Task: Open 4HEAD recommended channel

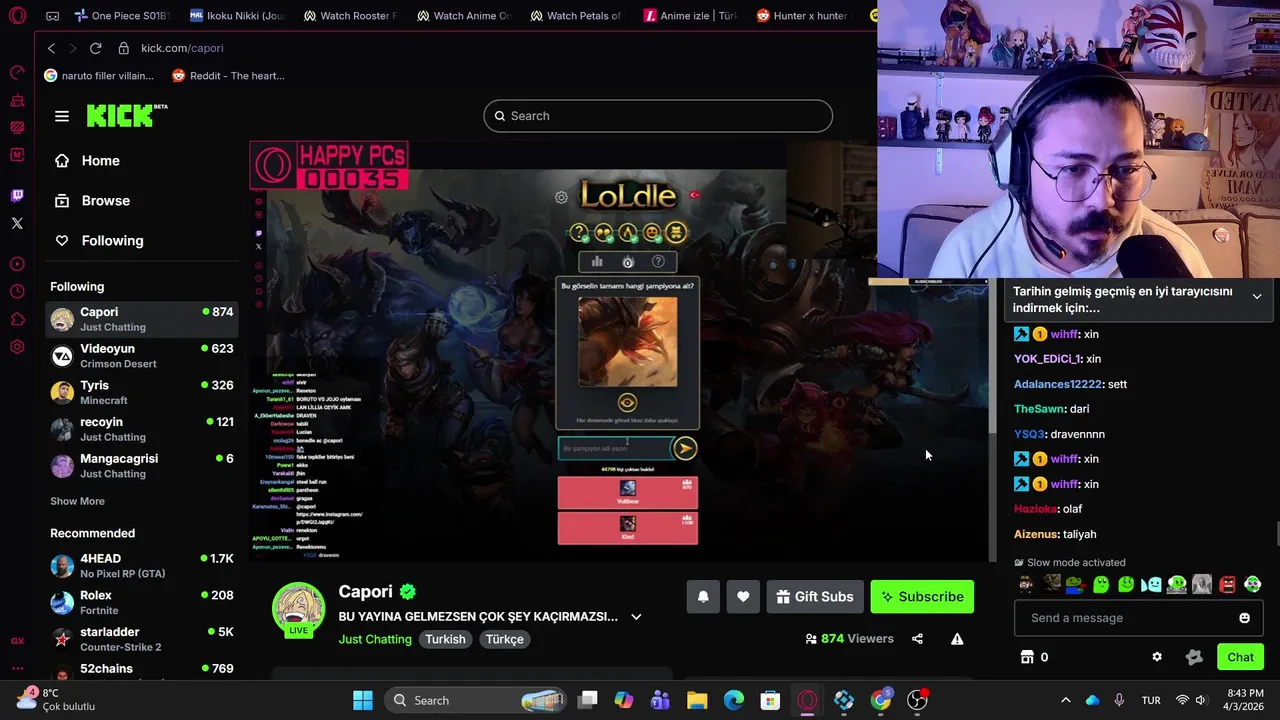Action: point(142,566)
